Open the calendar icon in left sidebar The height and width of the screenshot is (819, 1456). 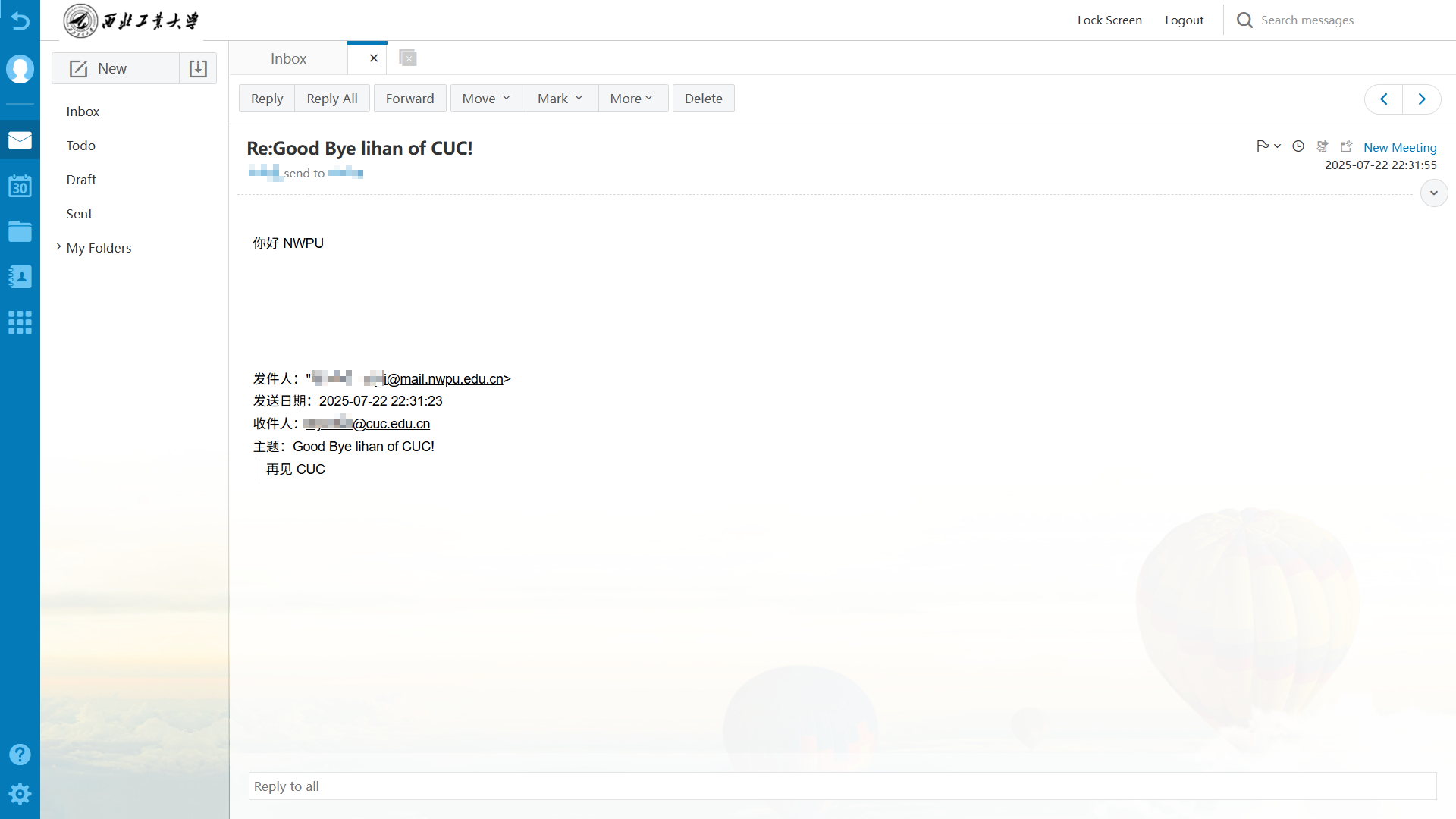tap(20, 186)
